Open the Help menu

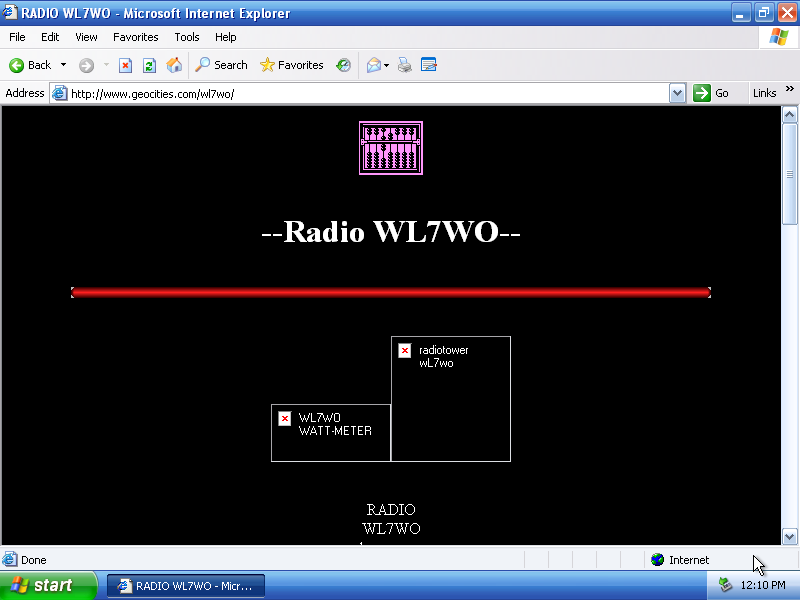point(226,37)
